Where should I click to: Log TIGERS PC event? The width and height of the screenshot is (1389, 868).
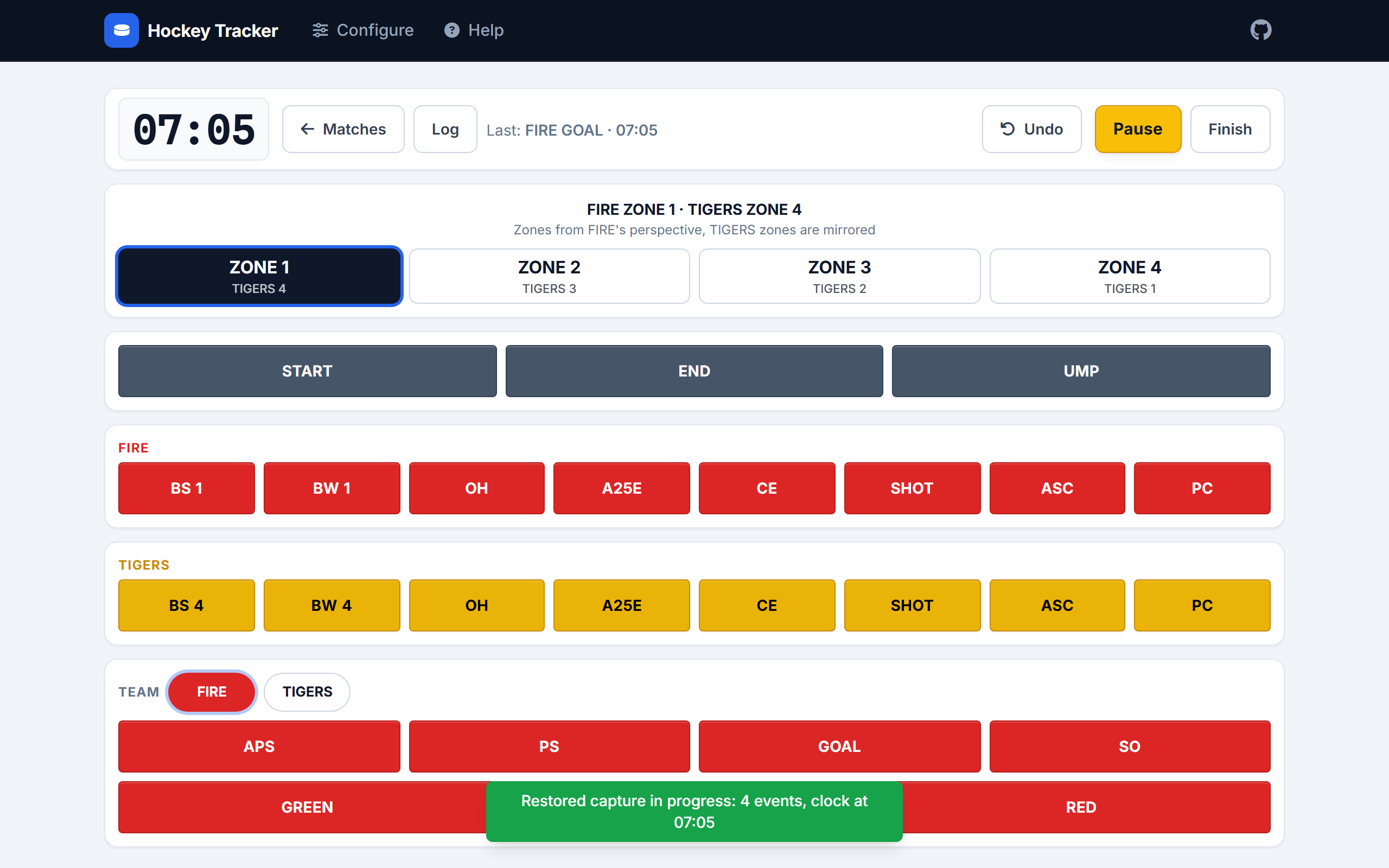click(1202, 605)
